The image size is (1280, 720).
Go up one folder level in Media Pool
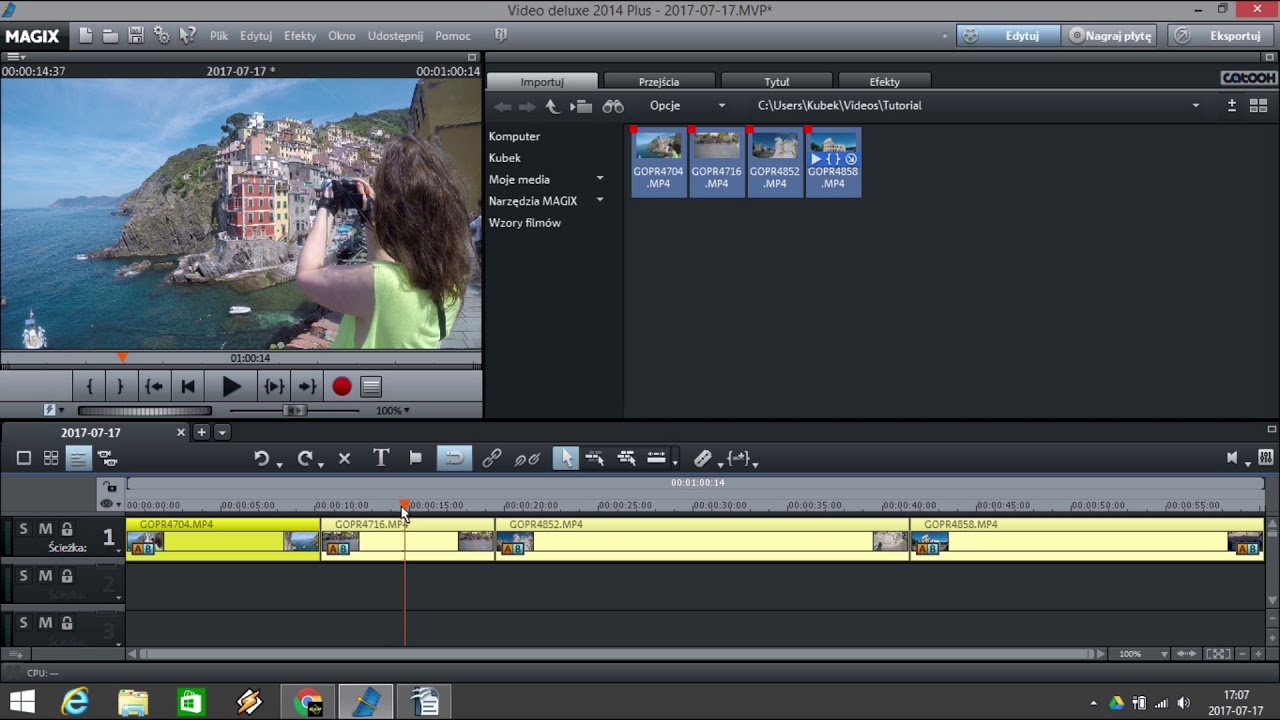[x=552, y=106]
